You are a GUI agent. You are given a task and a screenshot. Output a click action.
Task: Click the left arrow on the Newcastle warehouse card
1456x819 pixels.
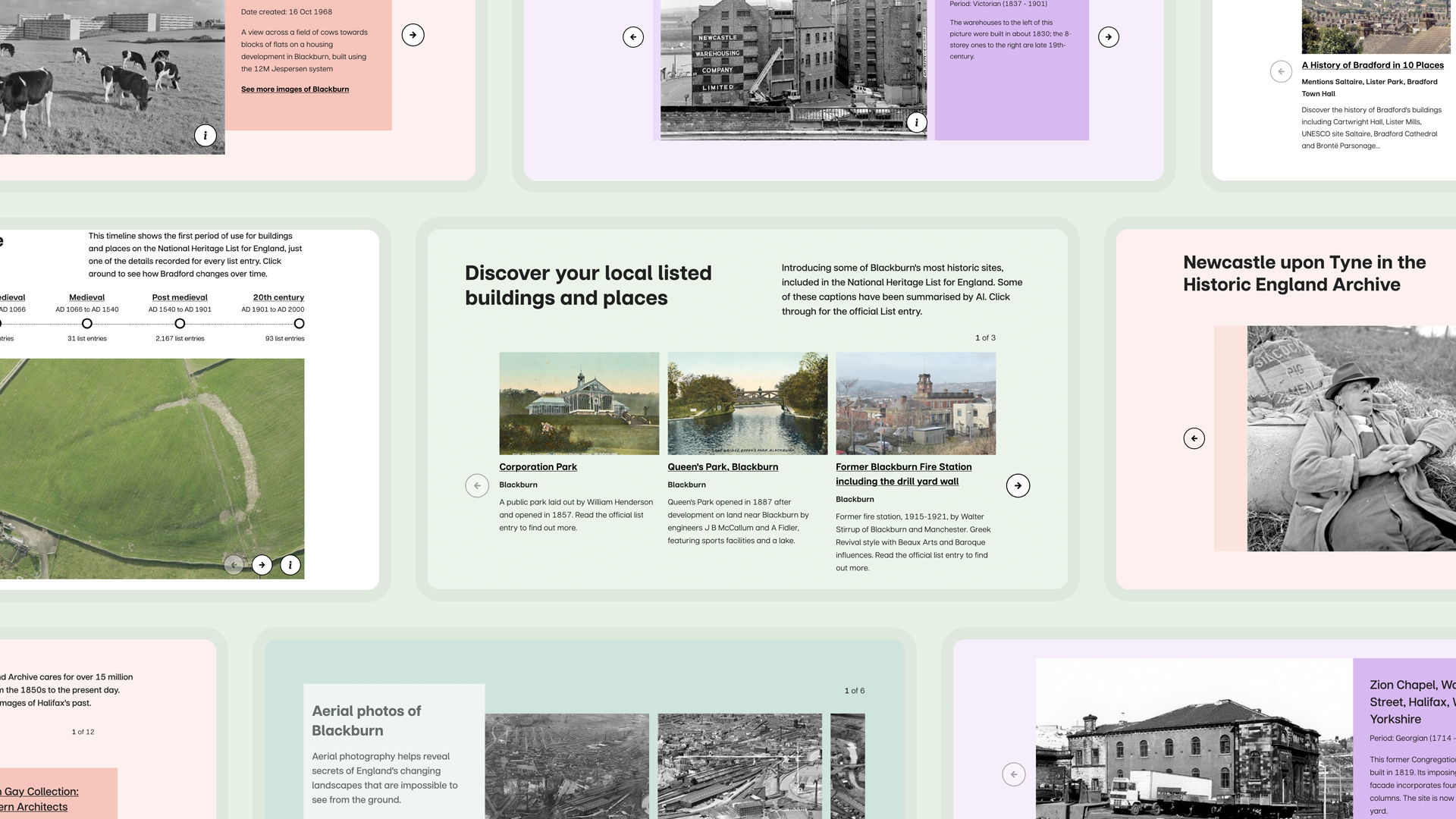[632, 36]
